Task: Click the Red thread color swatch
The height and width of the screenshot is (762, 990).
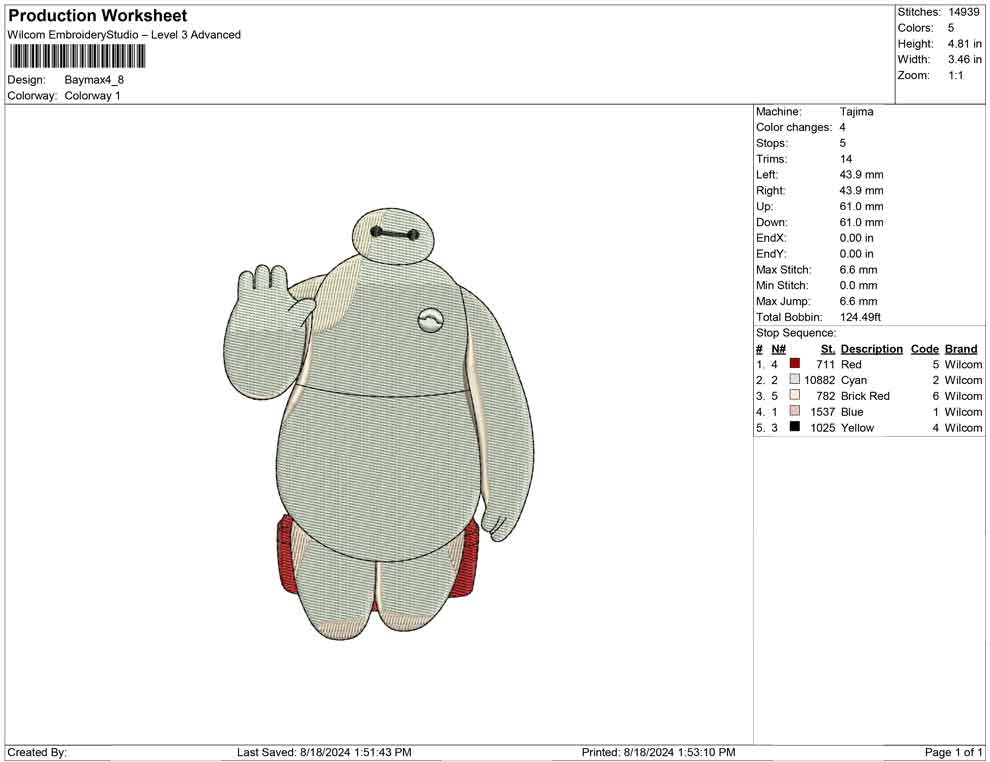Action: 794,363
